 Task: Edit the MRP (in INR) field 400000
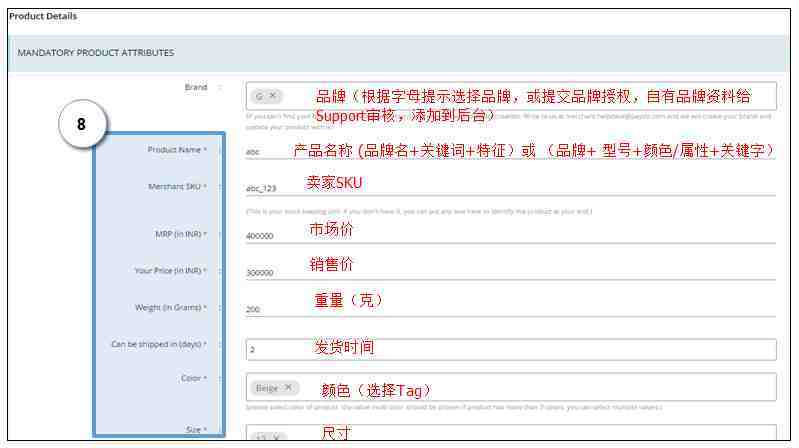point(511,235)
